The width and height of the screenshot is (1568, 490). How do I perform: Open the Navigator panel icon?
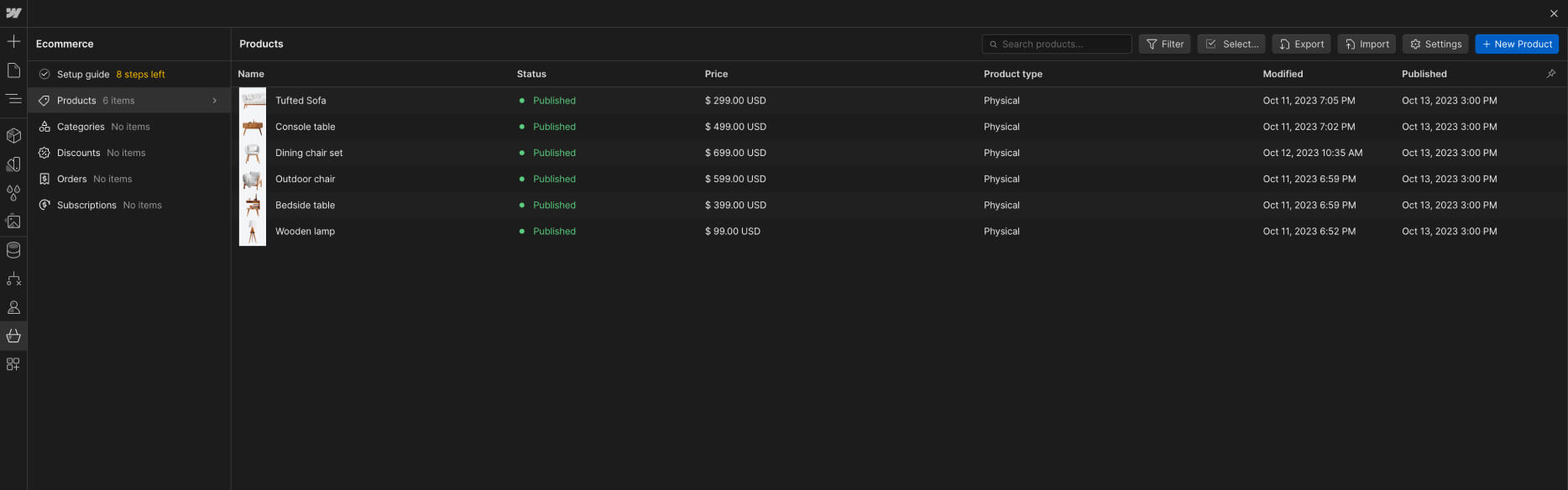click(13, 99)
